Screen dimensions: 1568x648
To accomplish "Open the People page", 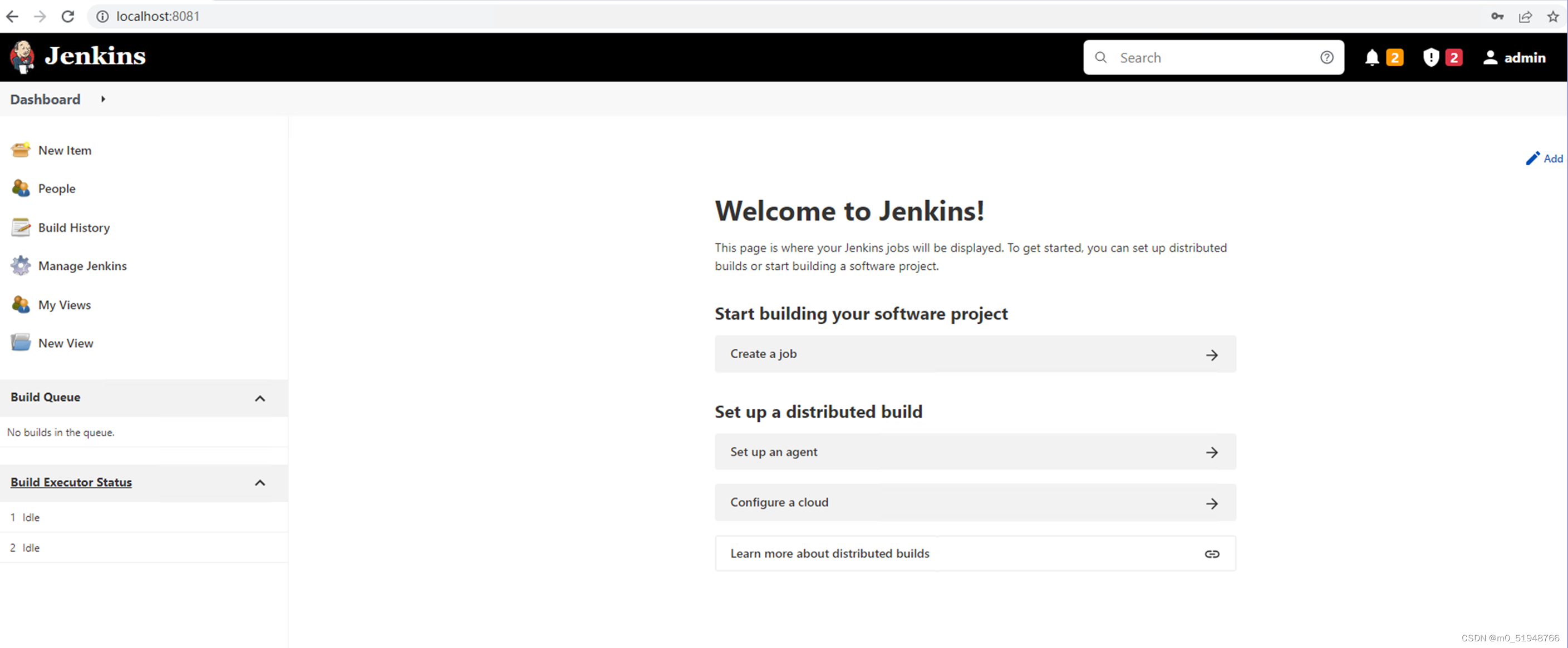I will coord(57,189).
